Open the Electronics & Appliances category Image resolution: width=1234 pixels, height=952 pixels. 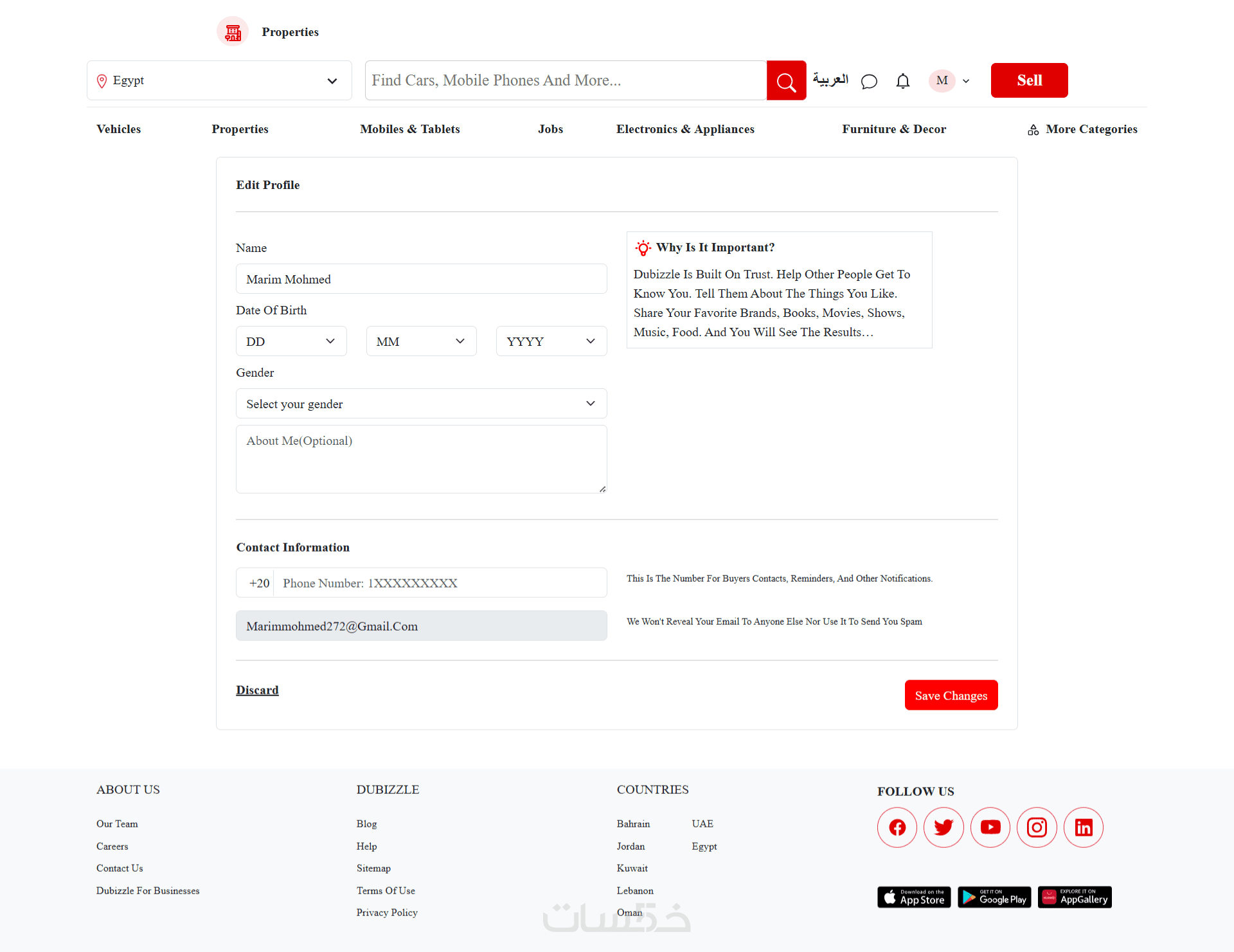685,129
